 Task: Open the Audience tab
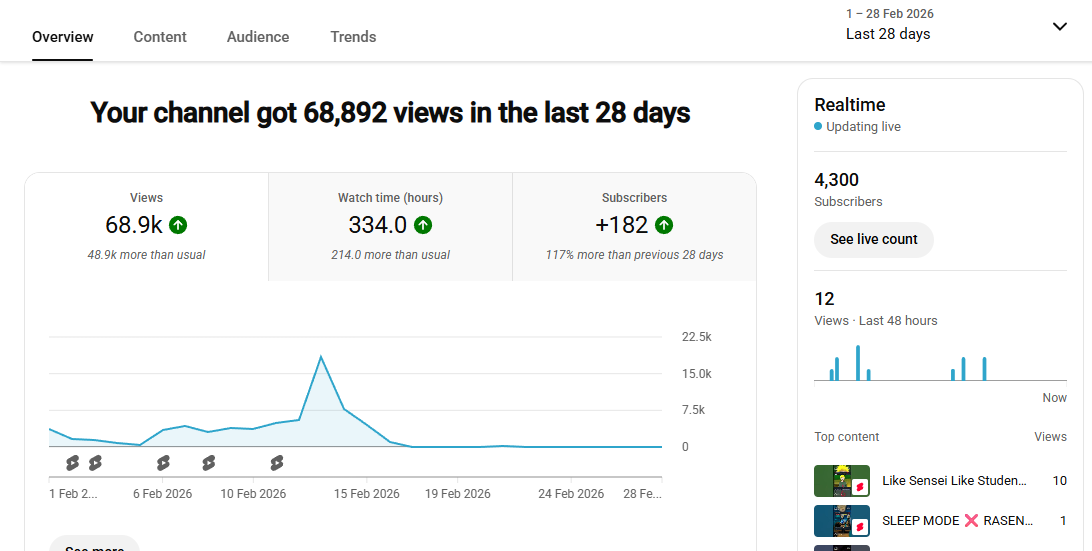(258, 37)
